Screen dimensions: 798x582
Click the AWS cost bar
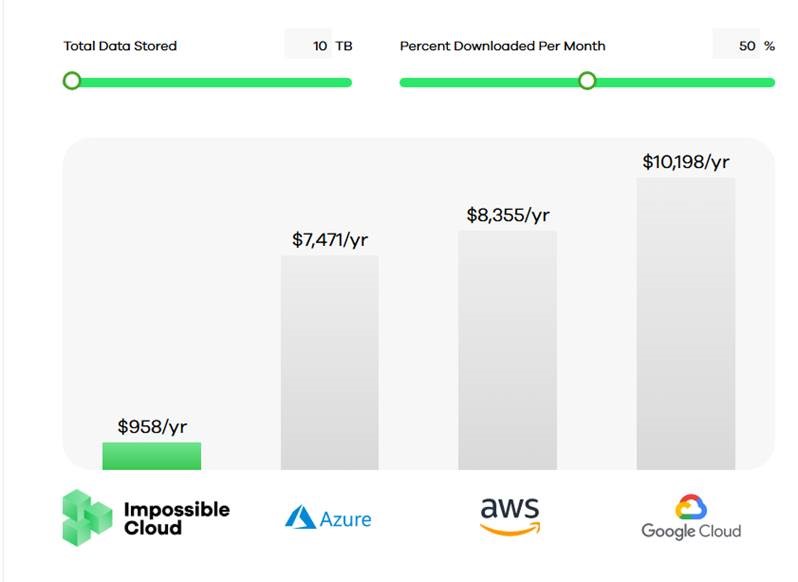pos(507,350)
